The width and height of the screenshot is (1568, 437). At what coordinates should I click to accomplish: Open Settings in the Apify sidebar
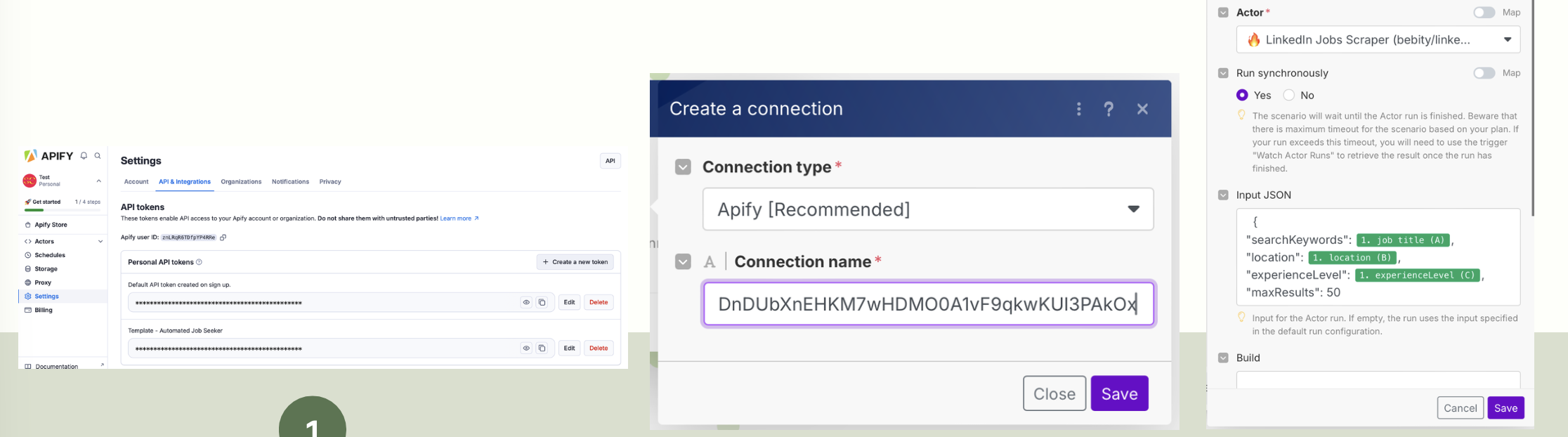tap(46, 296)
